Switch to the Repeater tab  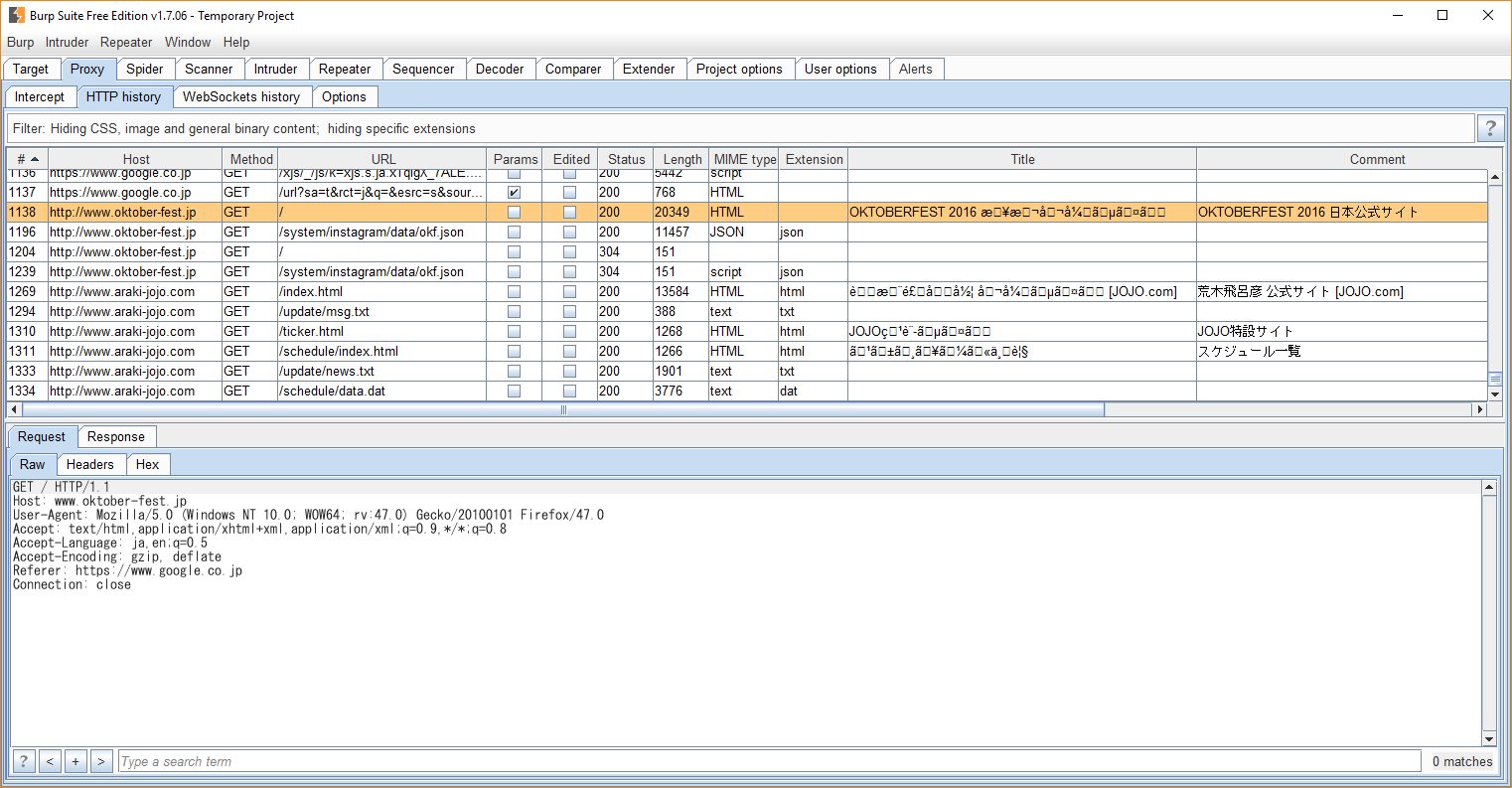[345, 69]
